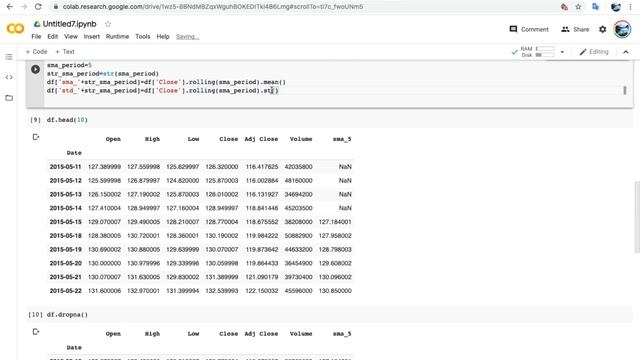This screenshot has height=360, width=640.
Task: Open the browser three-dot menu
Action: (631, 7)
